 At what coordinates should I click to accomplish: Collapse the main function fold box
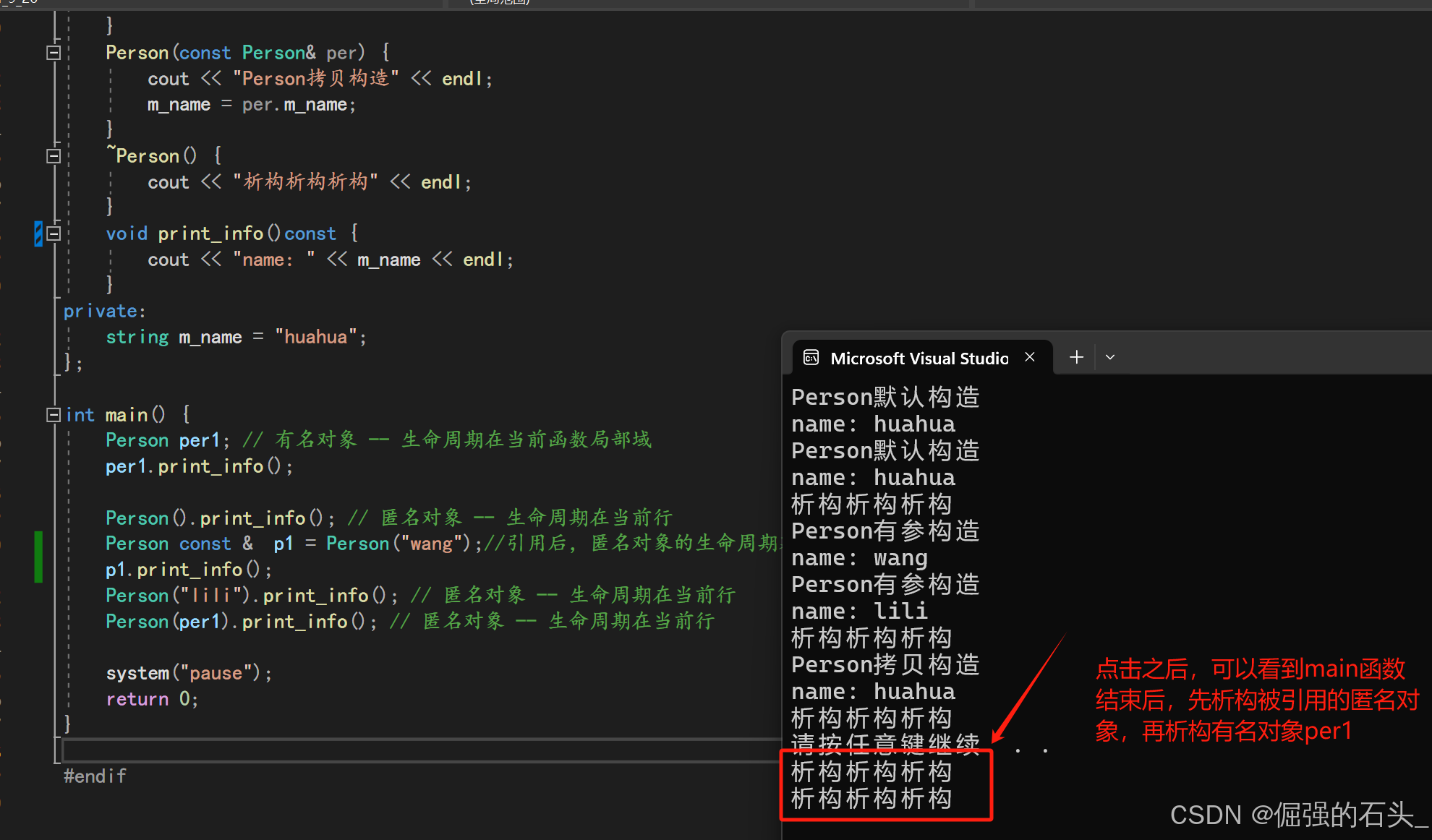click(53, 415)
